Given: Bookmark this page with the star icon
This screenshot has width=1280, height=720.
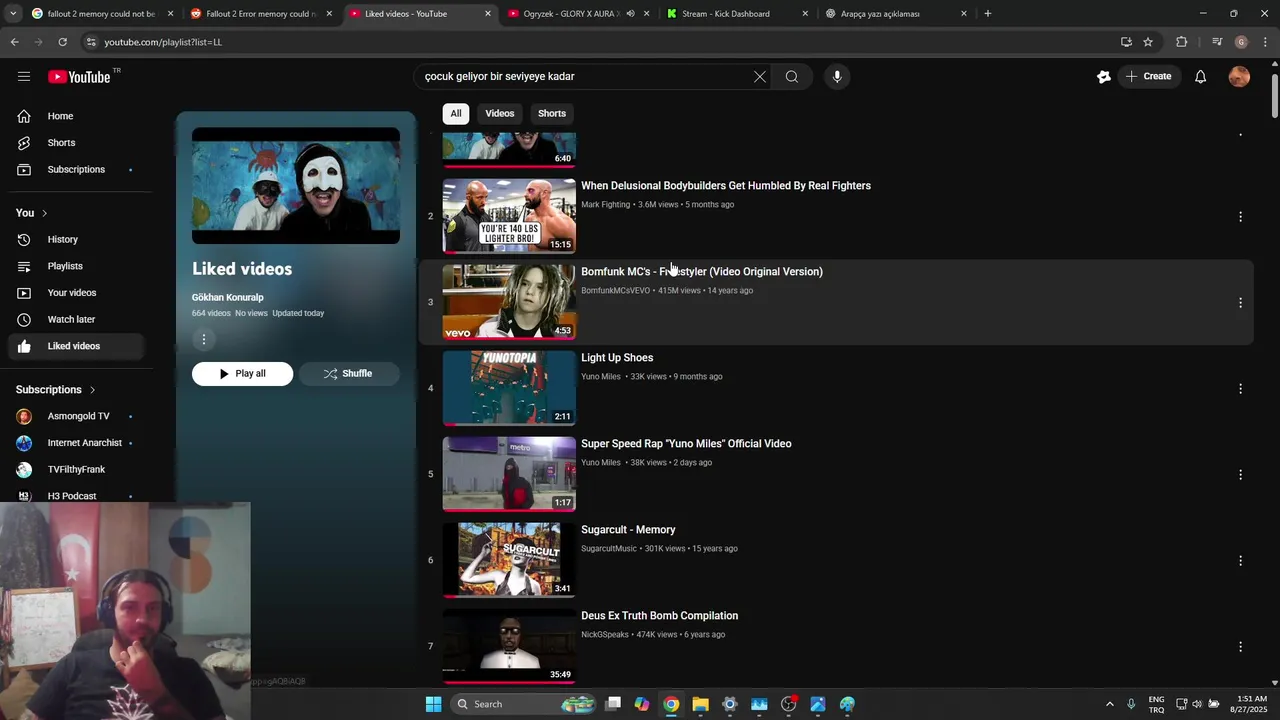Looking at the screenshot, I should coord(1148,42).
